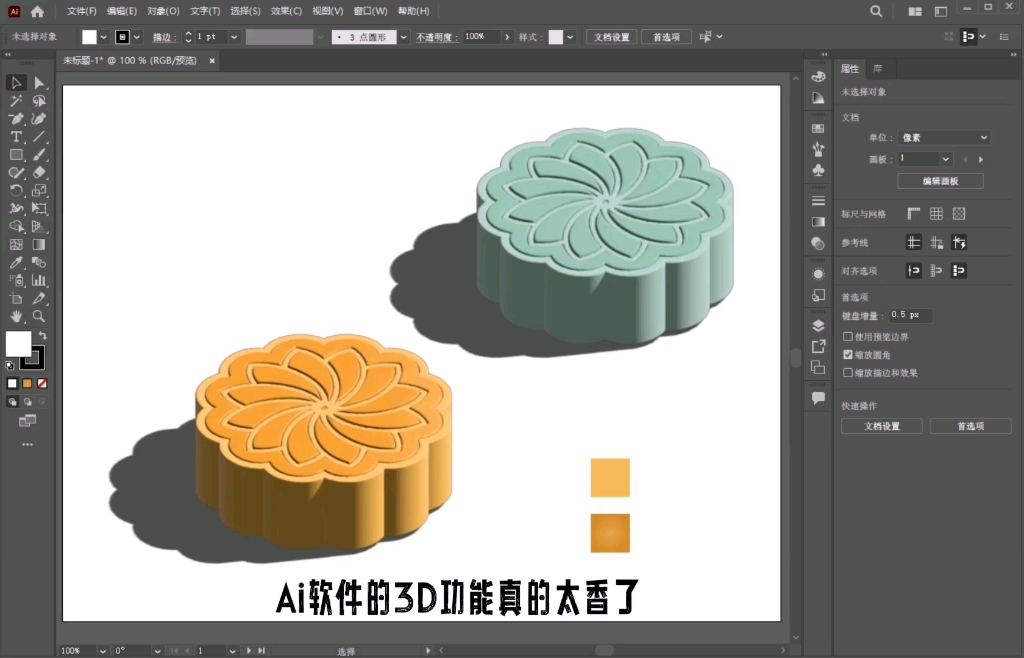Select the Type tool
The height and width of the screenshot is (658, 1024).
click(16, 136)
